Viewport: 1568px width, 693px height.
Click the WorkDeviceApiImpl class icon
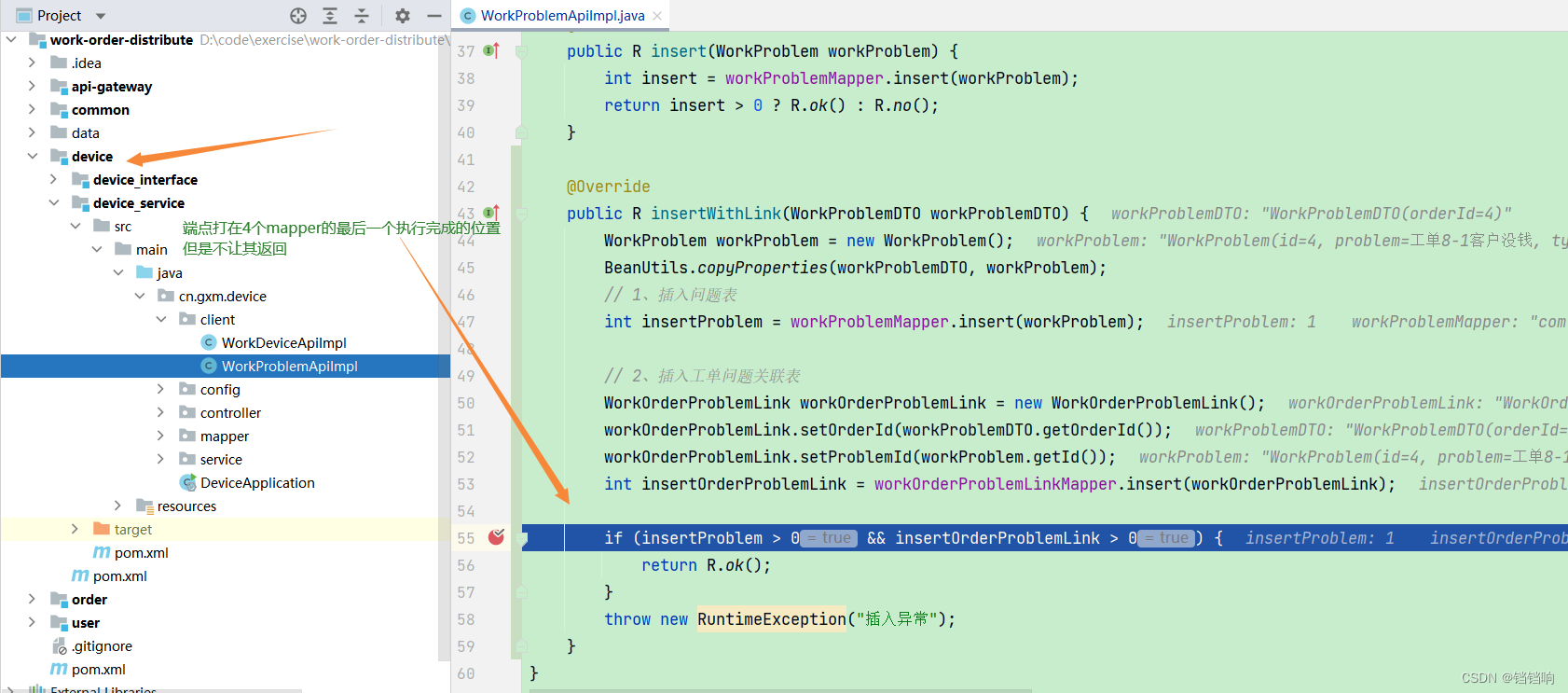[209, 342]
